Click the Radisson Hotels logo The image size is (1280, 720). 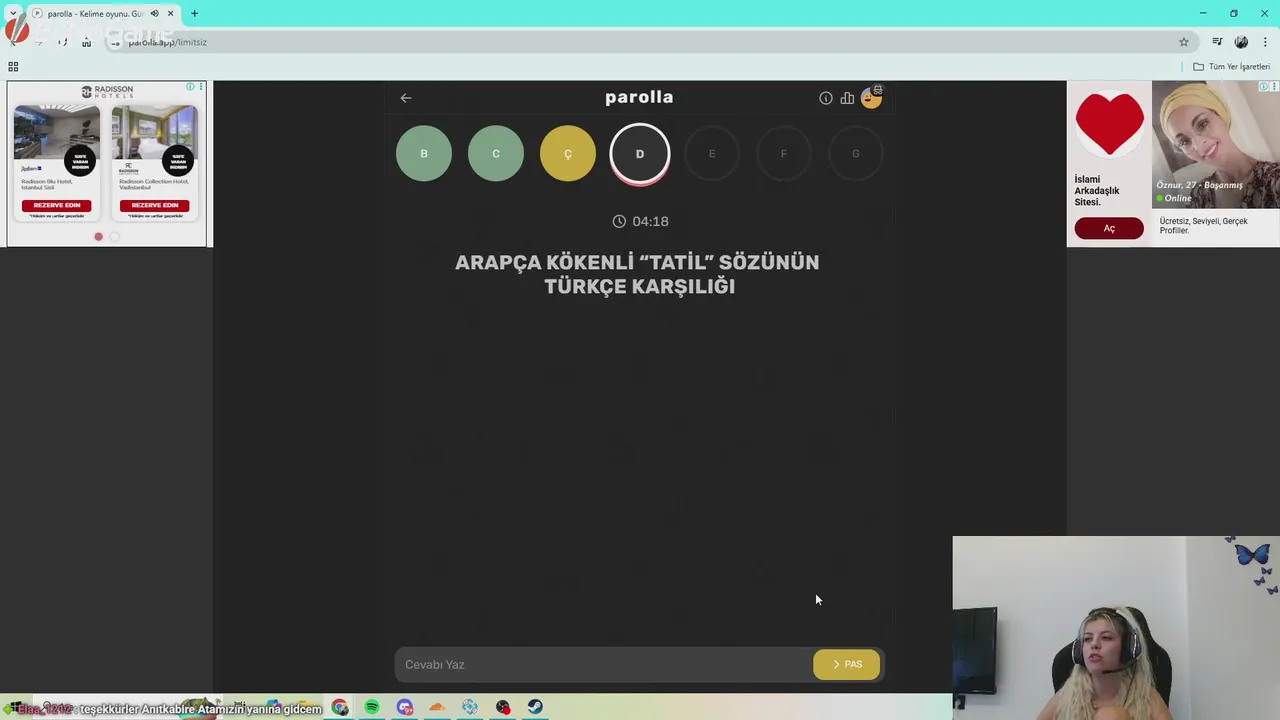pos(107,91)
